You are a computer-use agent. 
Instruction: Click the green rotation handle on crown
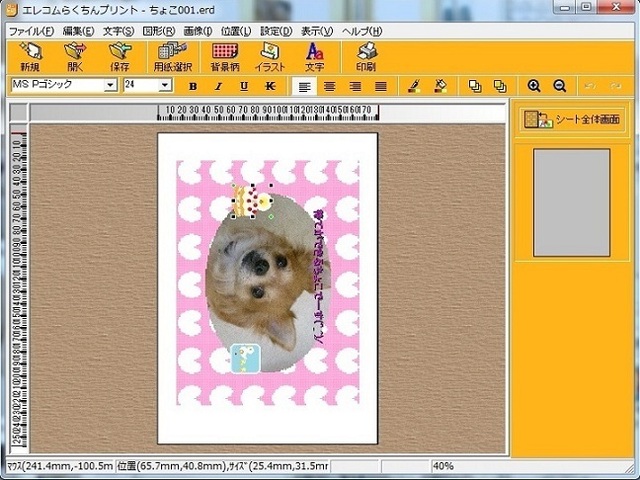click(271, 216)
